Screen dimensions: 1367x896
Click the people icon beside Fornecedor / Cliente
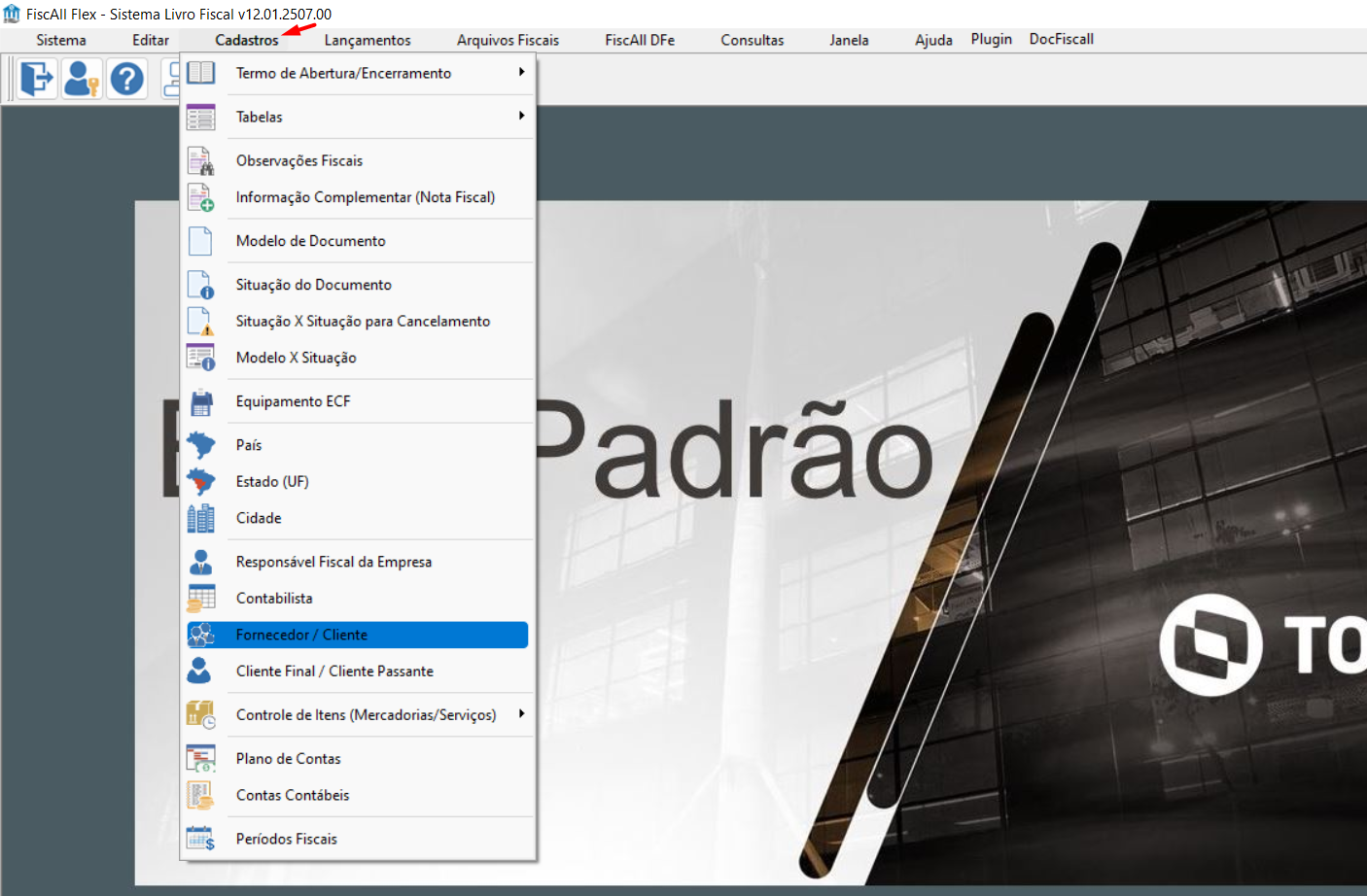point(201,635)
